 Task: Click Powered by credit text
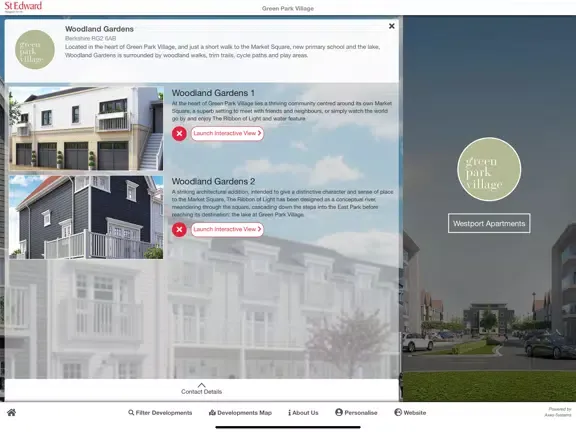558,412
